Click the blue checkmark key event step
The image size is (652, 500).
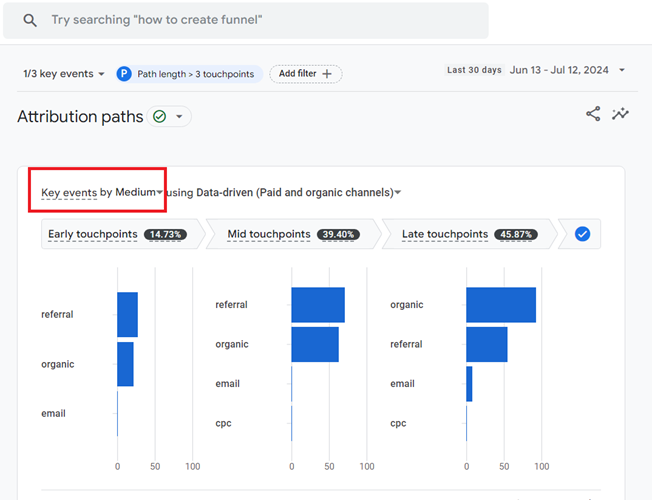[582, 234]
